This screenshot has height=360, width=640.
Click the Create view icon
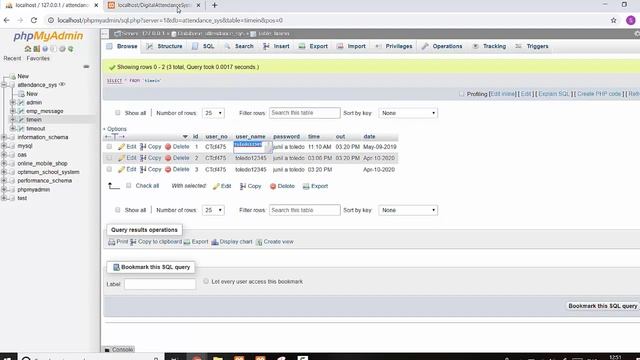click(259, 242)
